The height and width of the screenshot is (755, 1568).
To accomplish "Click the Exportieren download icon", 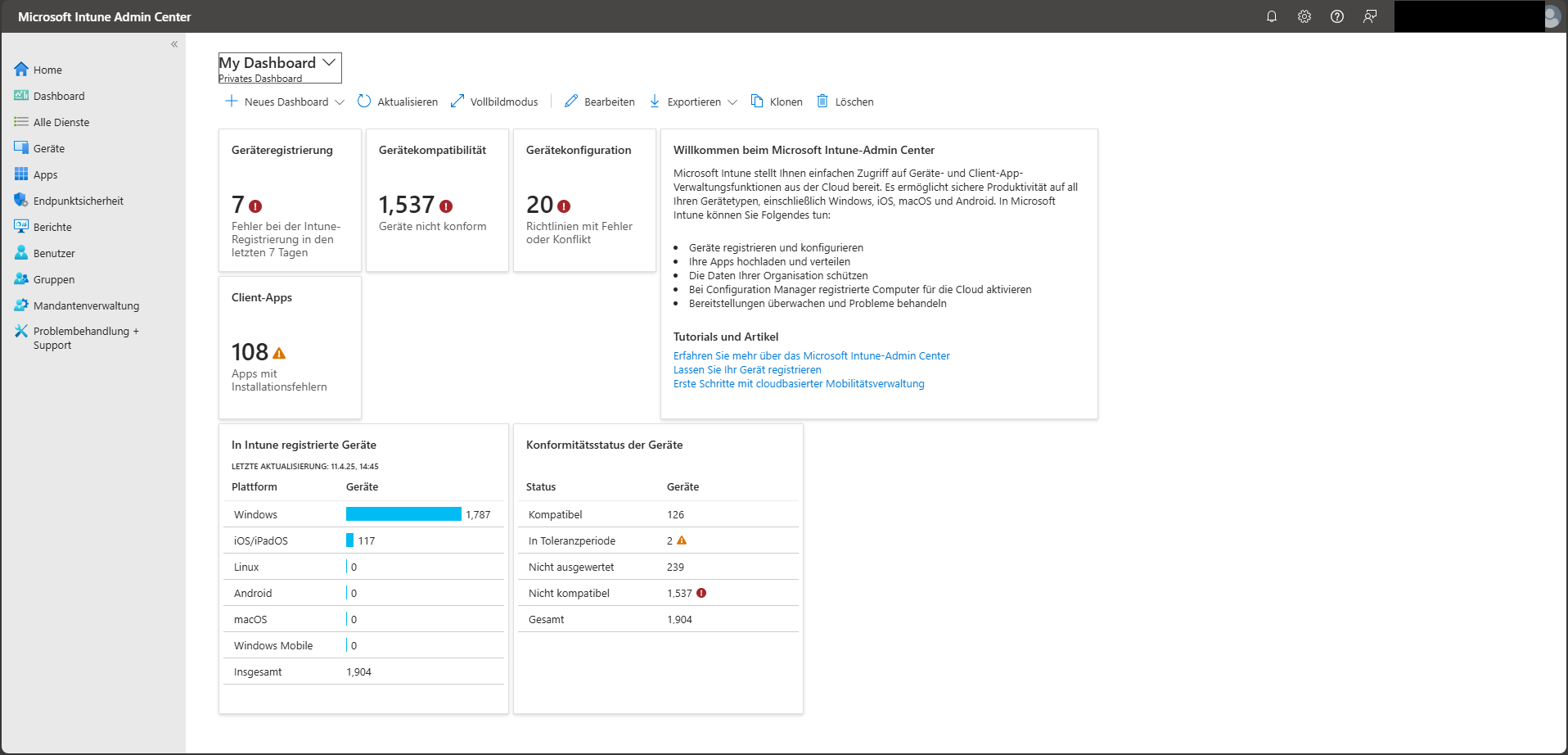I will pos(655,102).
